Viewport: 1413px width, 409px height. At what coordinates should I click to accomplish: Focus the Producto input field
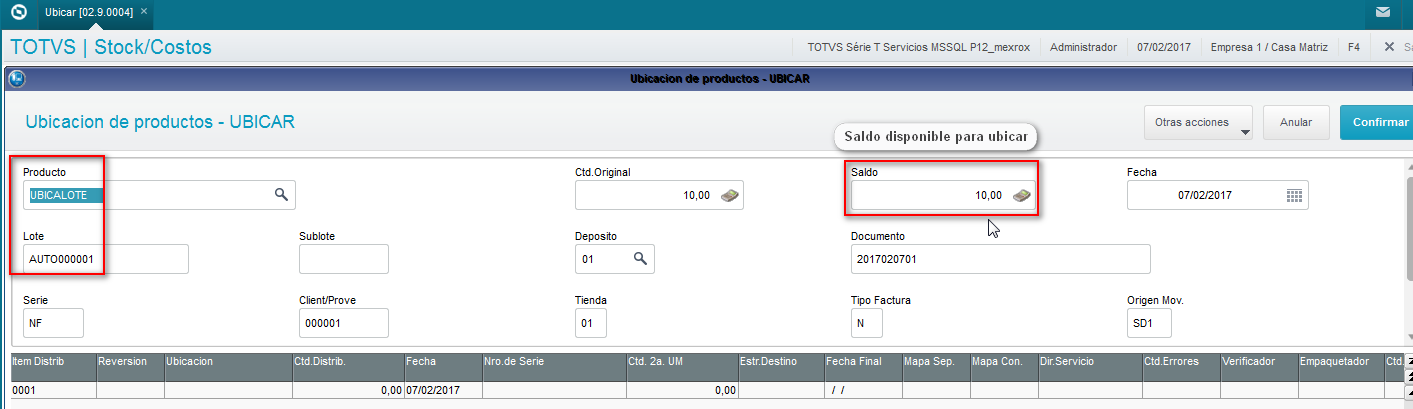159,195
